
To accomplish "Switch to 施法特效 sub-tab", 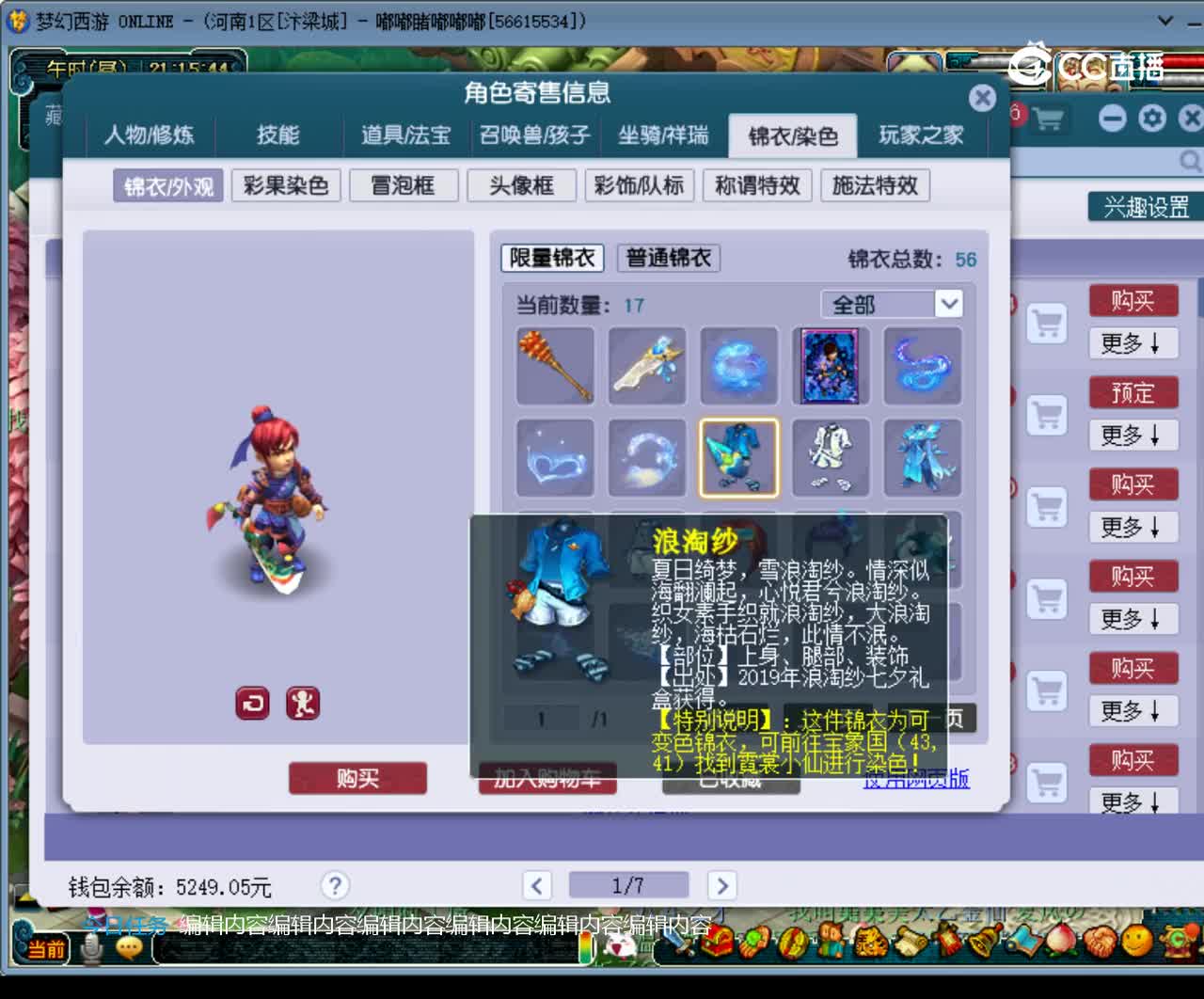I will click(x=876, y=185).
